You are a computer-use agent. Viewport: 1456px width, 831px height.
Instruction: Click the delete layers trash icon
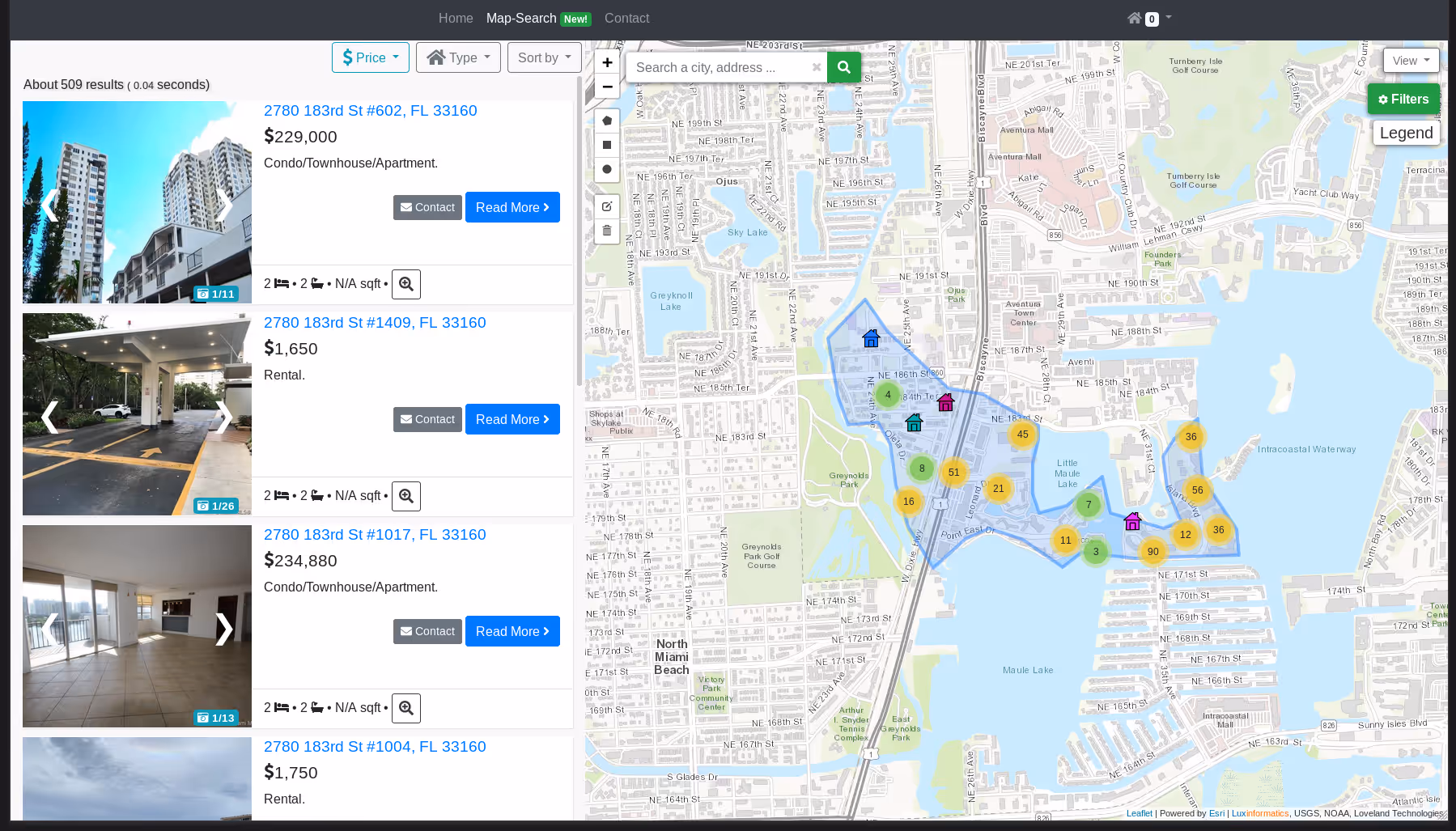pyautogui.click(x=607, y=231)
